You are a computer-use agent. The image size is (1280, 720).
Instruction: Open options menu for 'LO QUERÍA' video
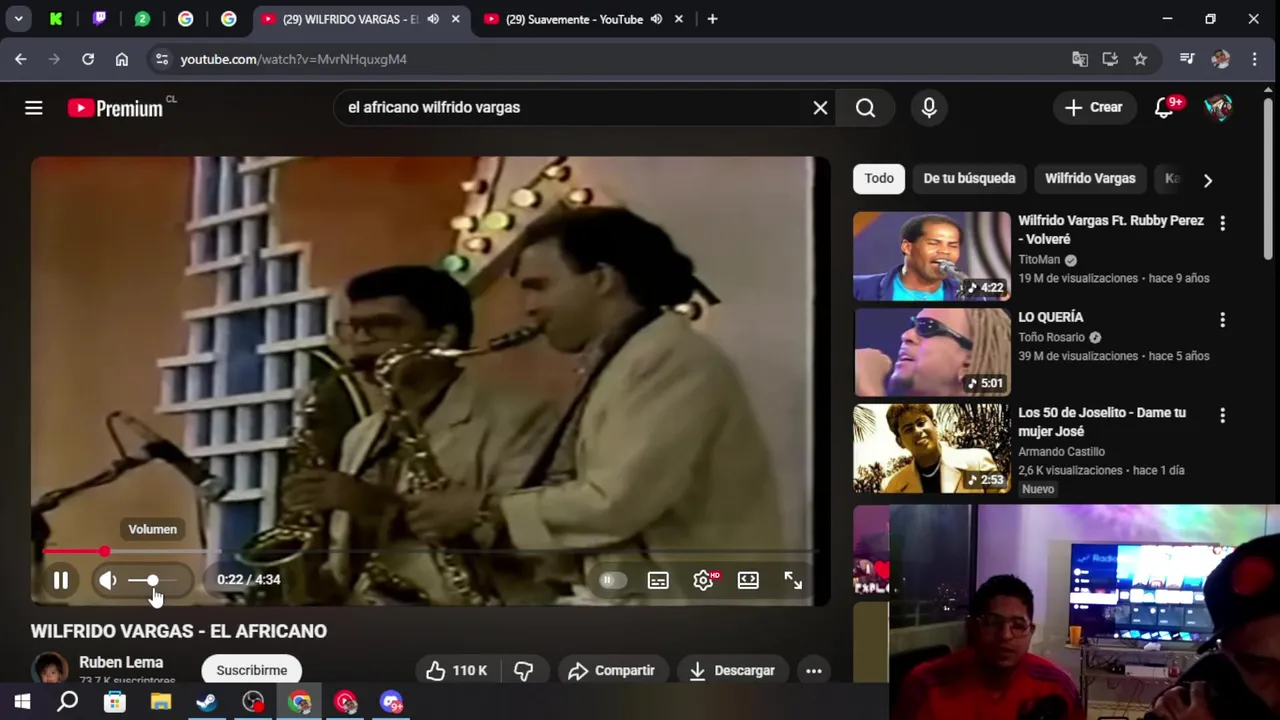tap(1222, 320)
